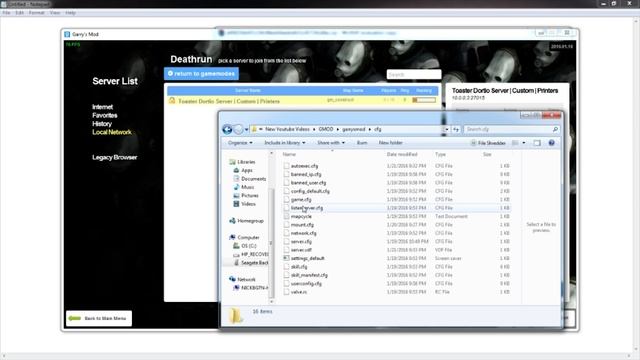Toggle the preview pane icon in Explorer toolbar
This screenshot has height=360, width=640.
pos(537,143)
